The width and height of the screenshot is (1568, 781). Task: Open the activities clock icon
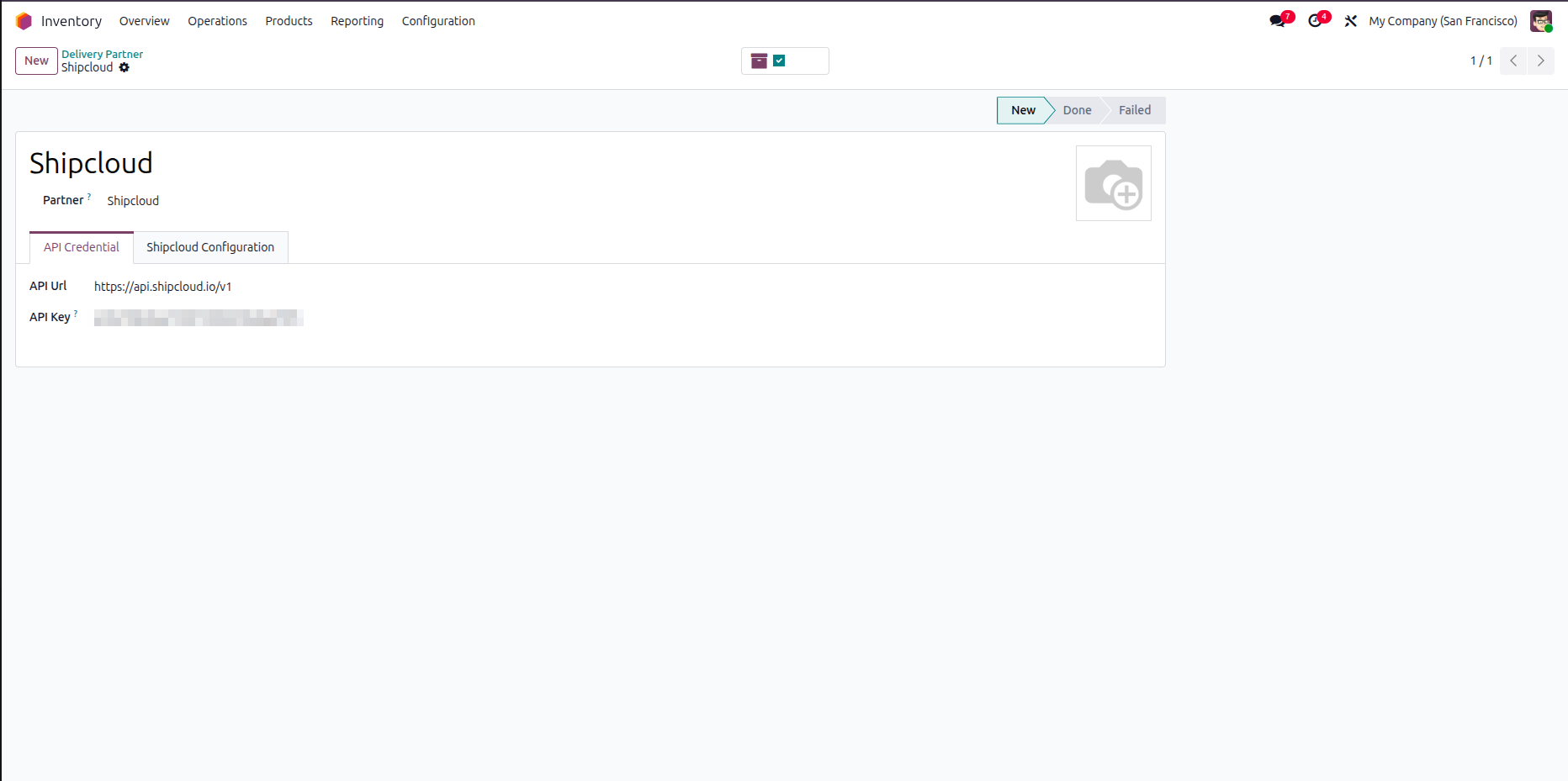coord(1317,20)
